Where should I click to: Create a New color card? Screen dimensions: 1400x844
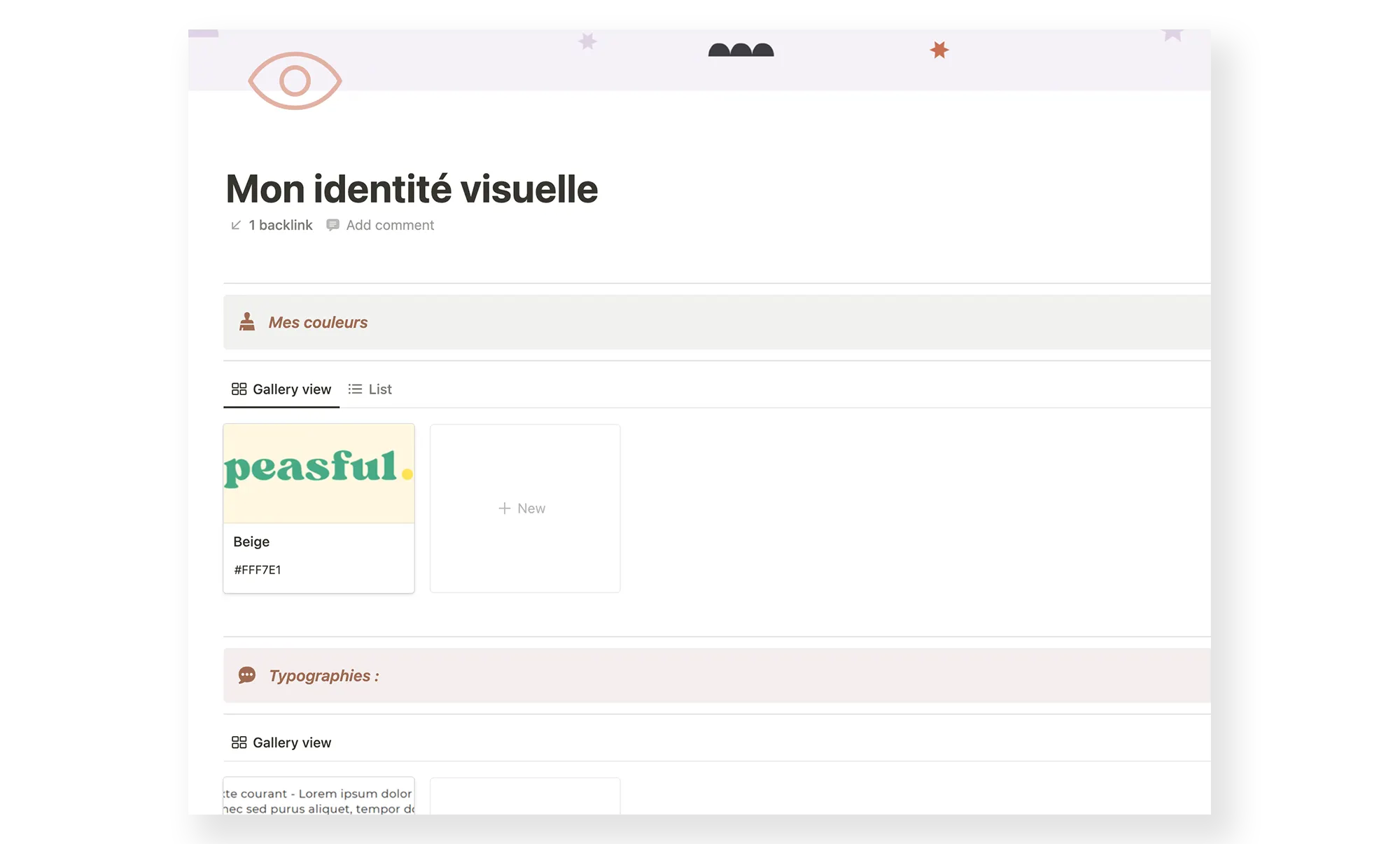point(531,508)
